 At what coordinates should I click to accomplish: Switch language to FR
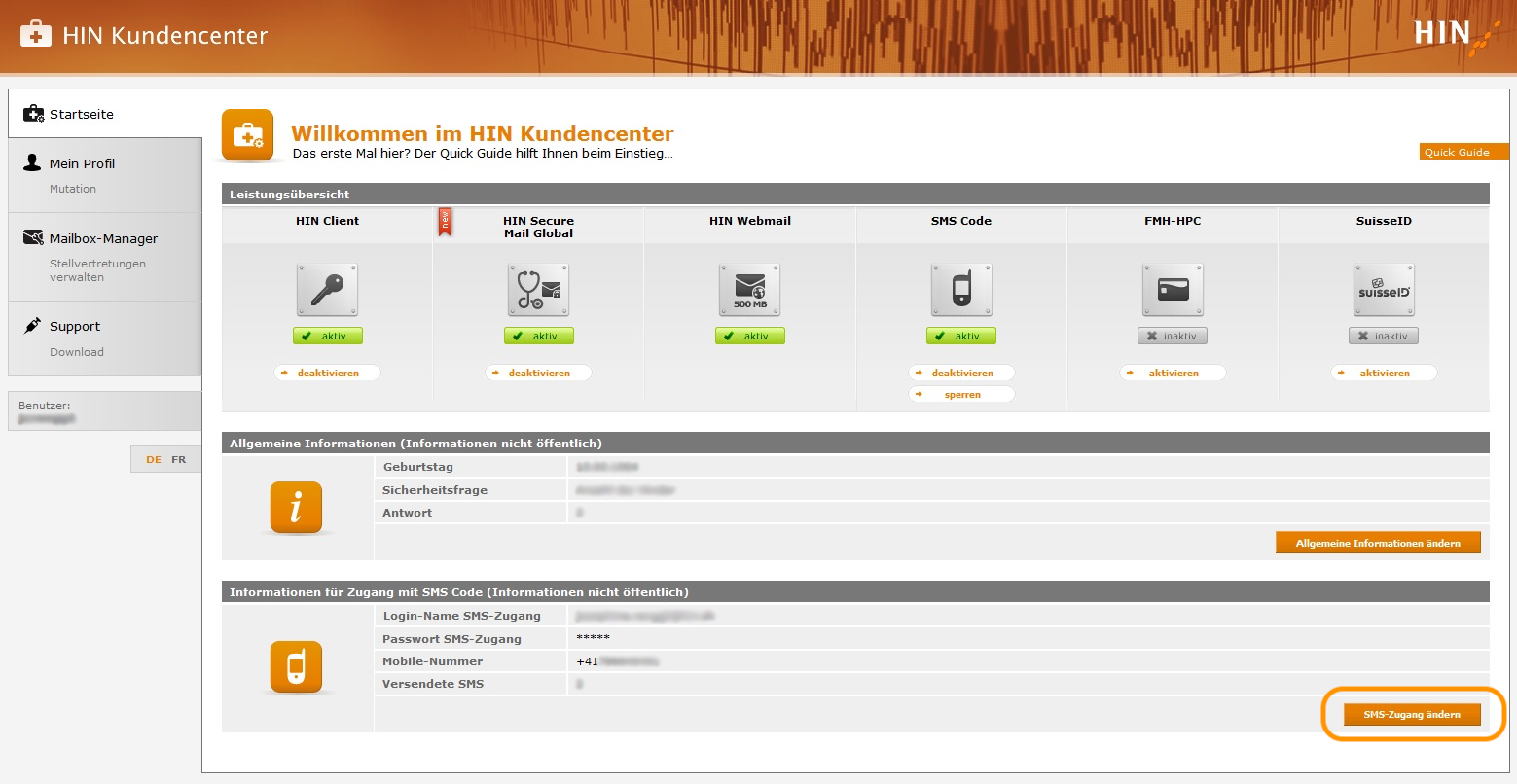(x=179, y=459)
